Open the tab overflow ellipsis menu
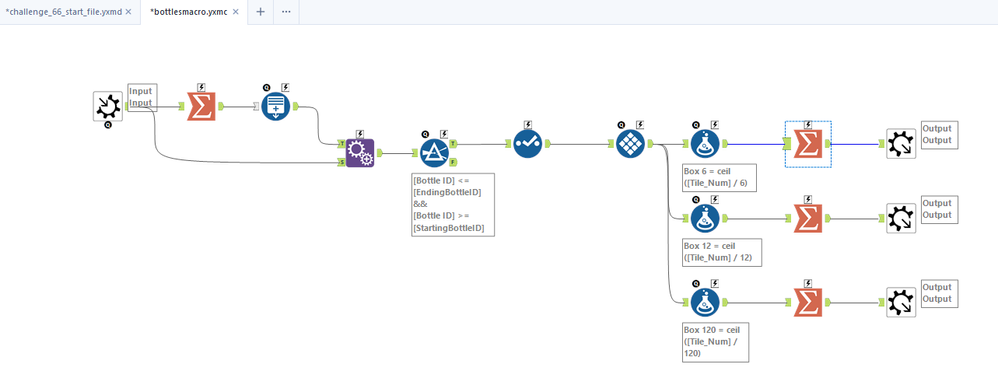 pyautogui.click(x=286, y=12)
